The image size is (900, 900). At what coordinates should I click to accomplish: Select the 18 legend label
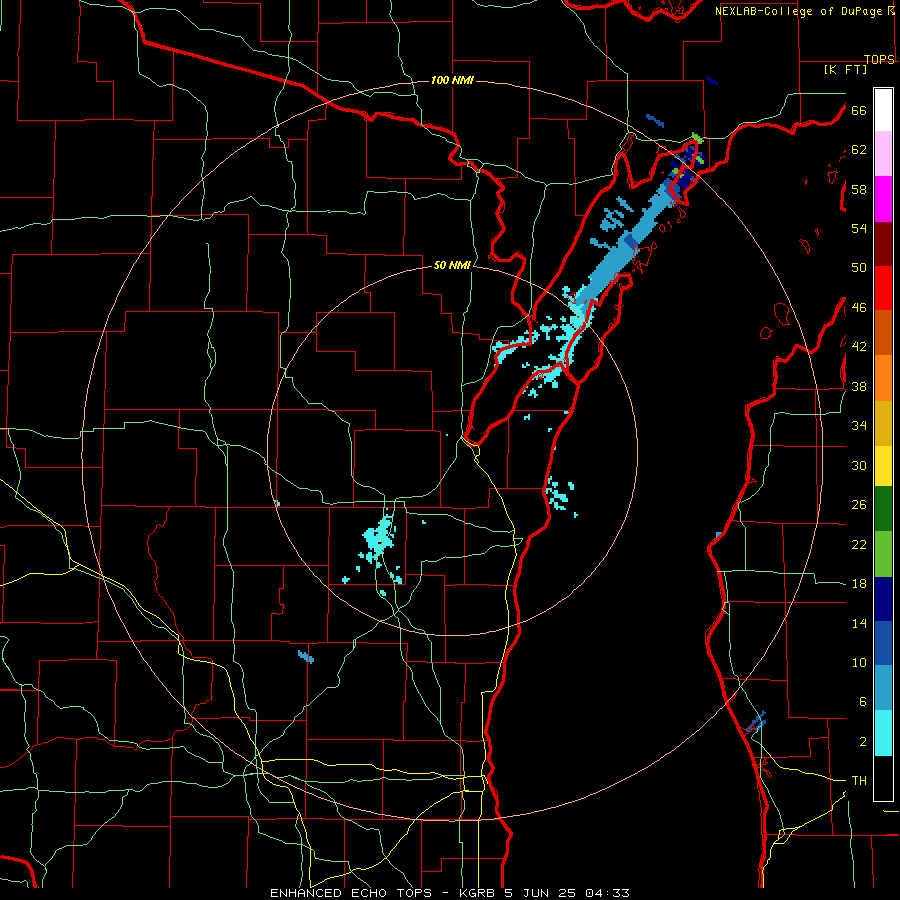[x=859, y=584]
